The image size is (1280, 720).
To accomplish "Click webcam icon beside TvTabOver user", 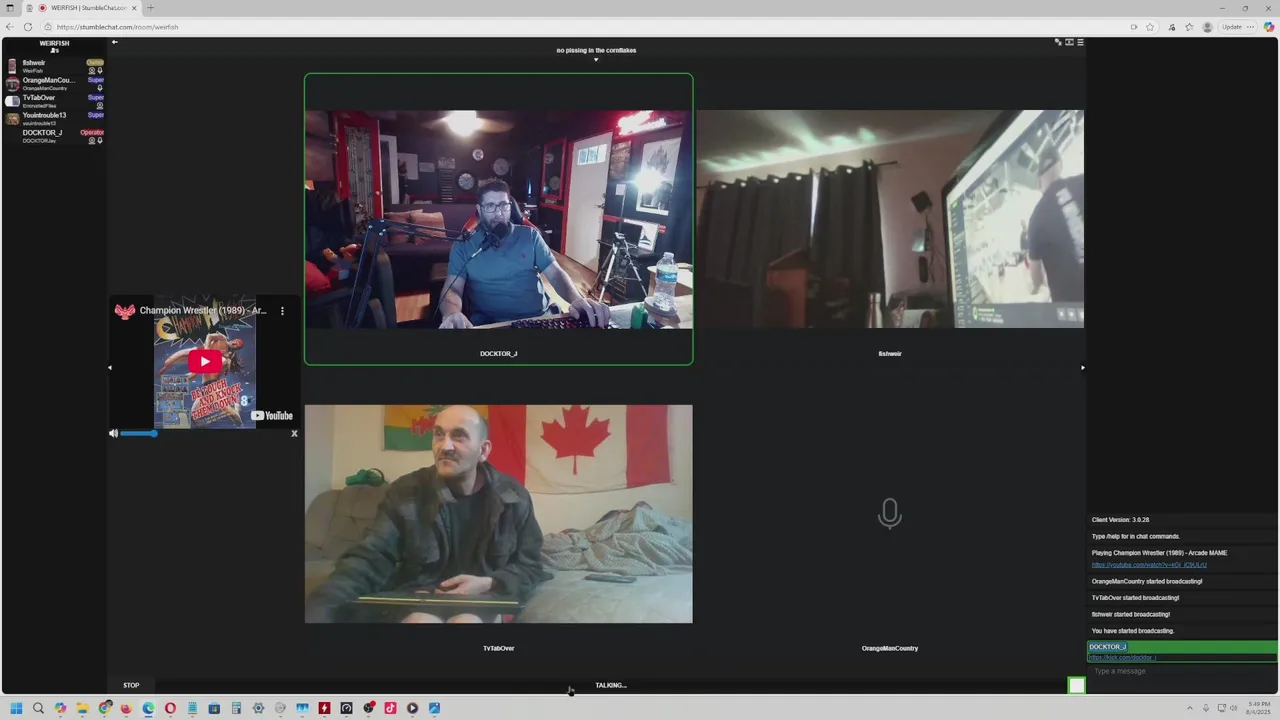I will point(100,106).
